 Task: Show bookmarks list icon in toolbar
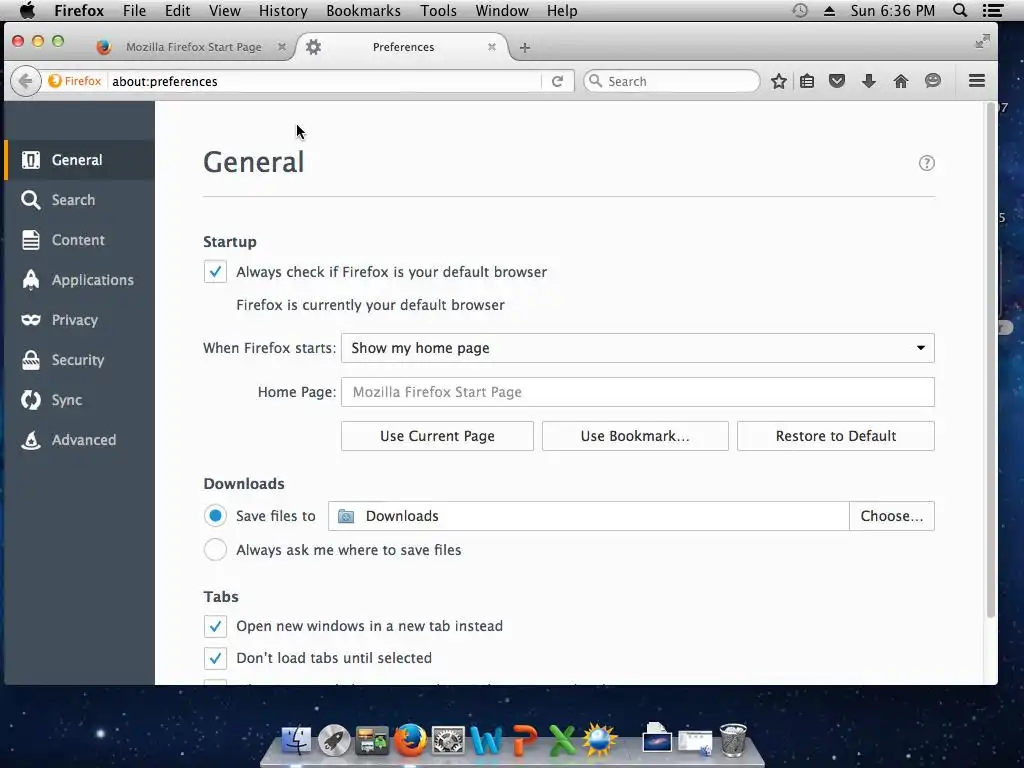807,81
